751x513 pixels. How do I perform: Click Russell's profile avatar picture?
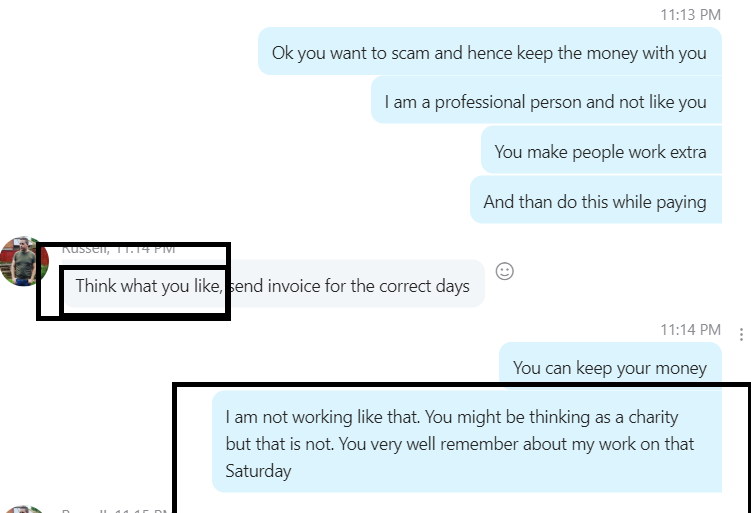24,261
